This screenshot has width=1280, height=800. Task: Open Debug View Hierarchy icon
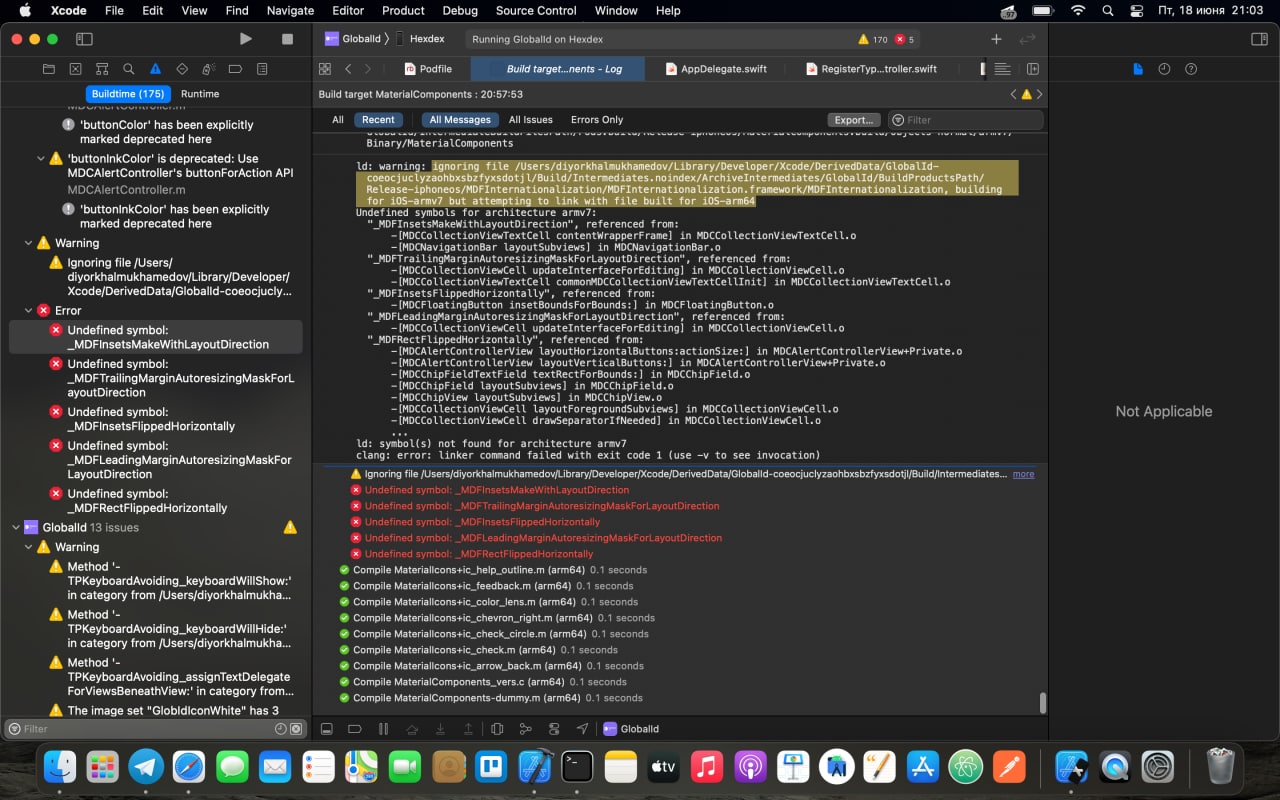point(497,729)
